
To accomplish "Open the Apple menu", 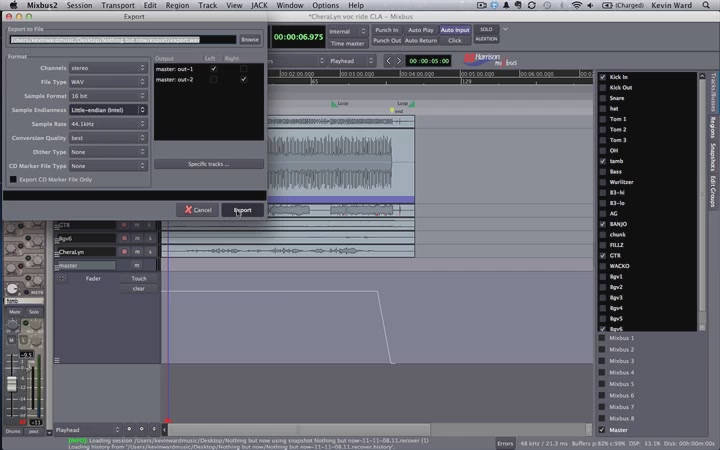I will tap(13, 5).
